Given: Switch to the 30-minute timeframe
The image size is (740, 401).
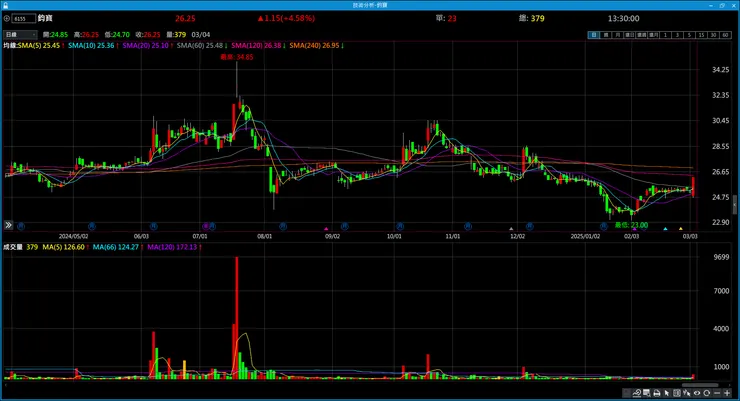Looking at the screenshot, I should (714, 35).
